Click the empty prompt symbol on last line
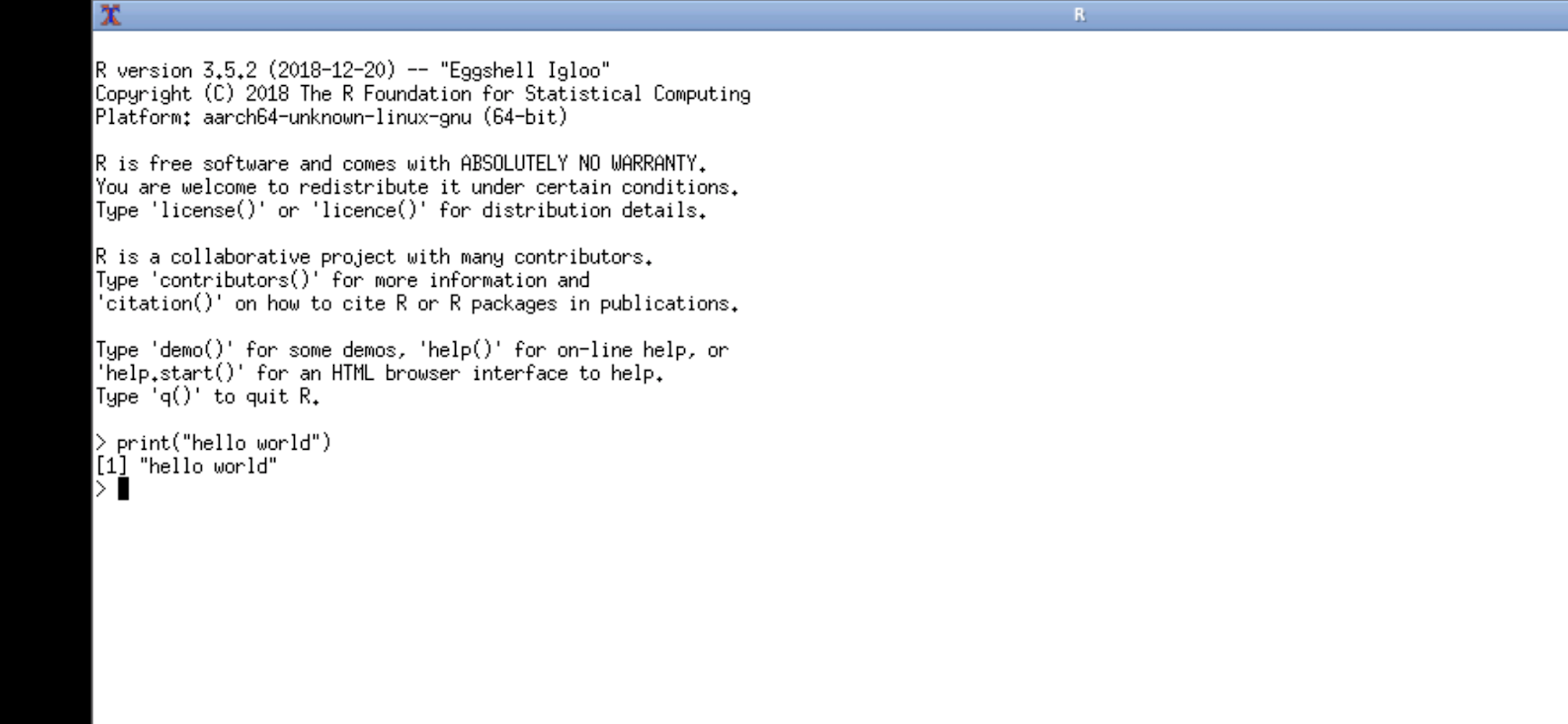 point(100,490)
